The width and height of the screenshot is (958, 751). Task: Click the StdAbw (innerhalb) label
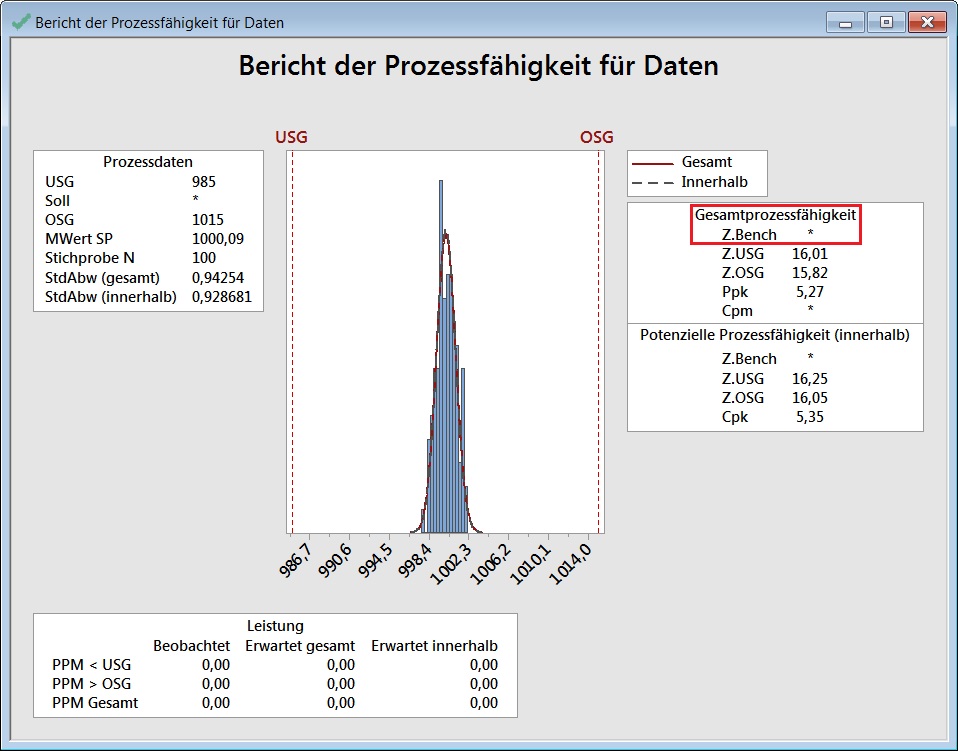(111, 296)
